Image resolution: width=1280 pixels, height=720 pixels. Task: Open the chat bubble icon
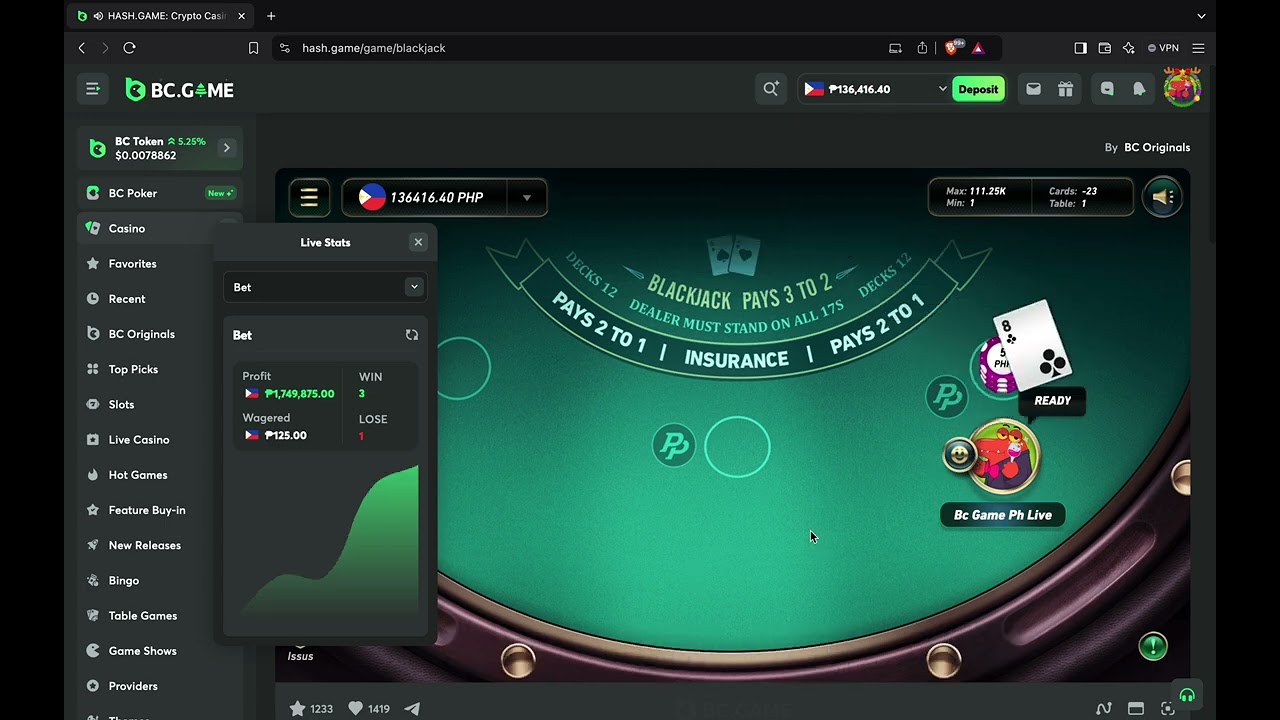[1107, 89]
